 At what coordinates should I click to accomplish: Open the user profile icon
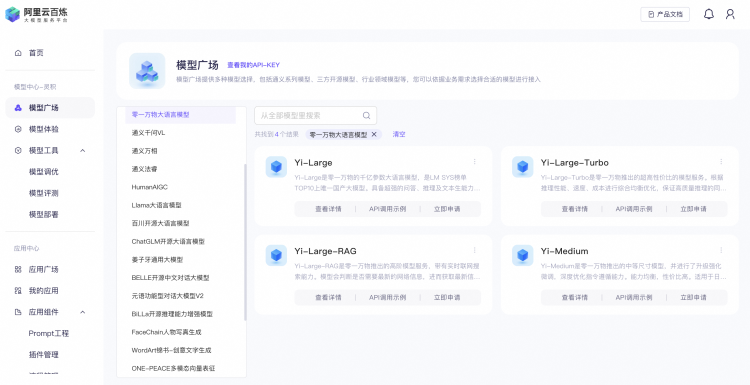730,14
